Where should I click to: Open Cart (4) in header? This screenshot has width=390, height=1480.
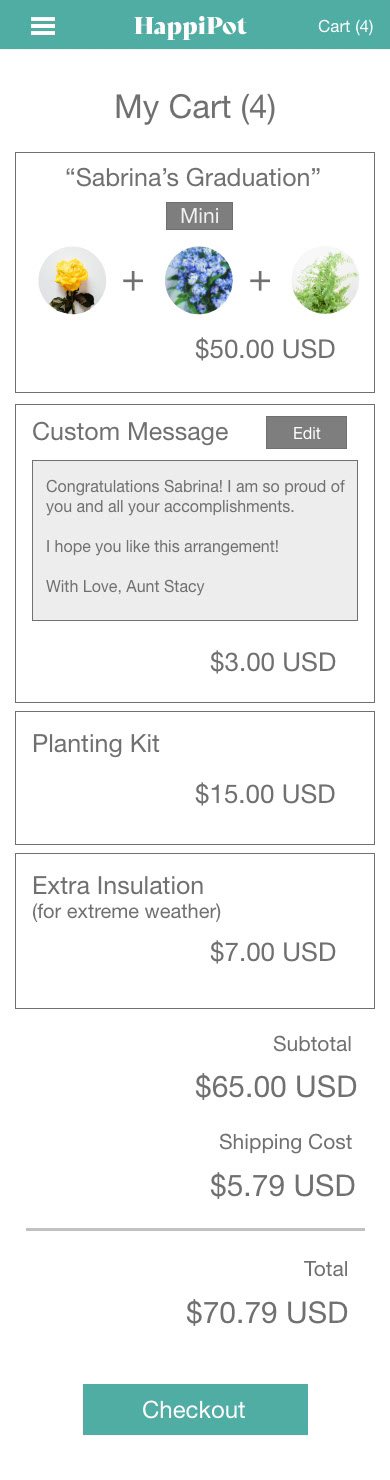pos(345,26)
